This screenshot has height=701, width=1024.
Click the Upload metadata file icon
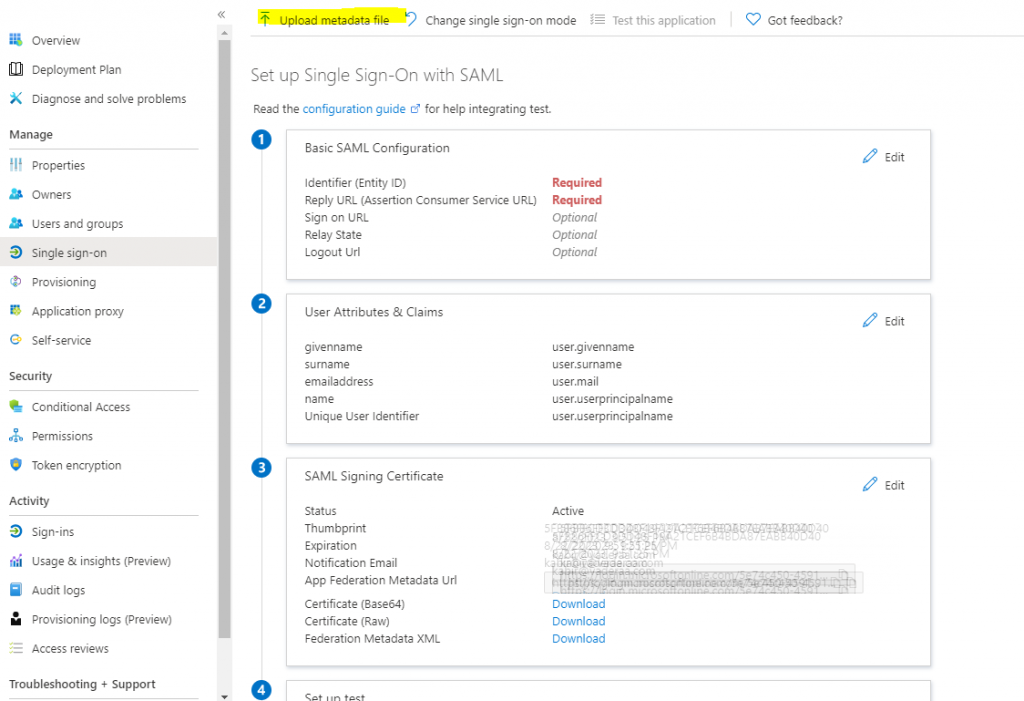(x=265, y=20)
